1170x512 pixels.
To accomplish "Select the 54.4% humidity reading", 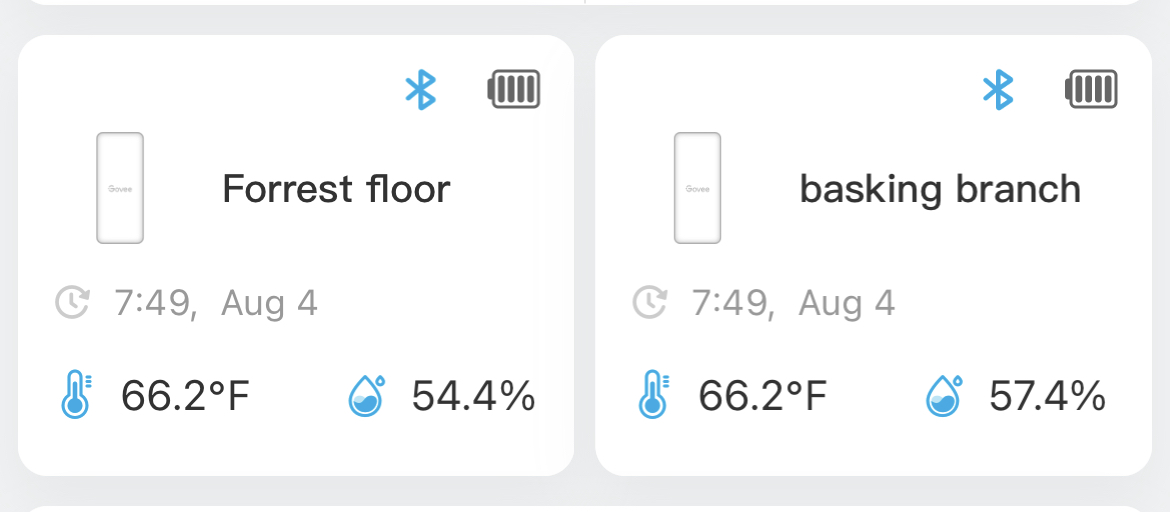I will [x=474, y=396].
